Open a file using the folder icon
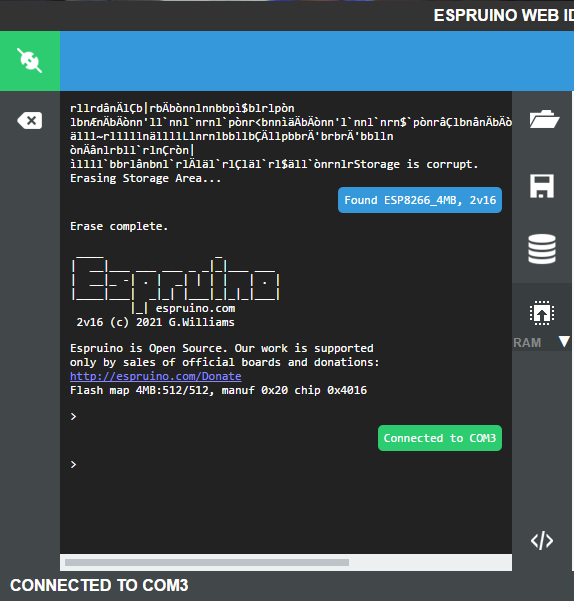 543,119
